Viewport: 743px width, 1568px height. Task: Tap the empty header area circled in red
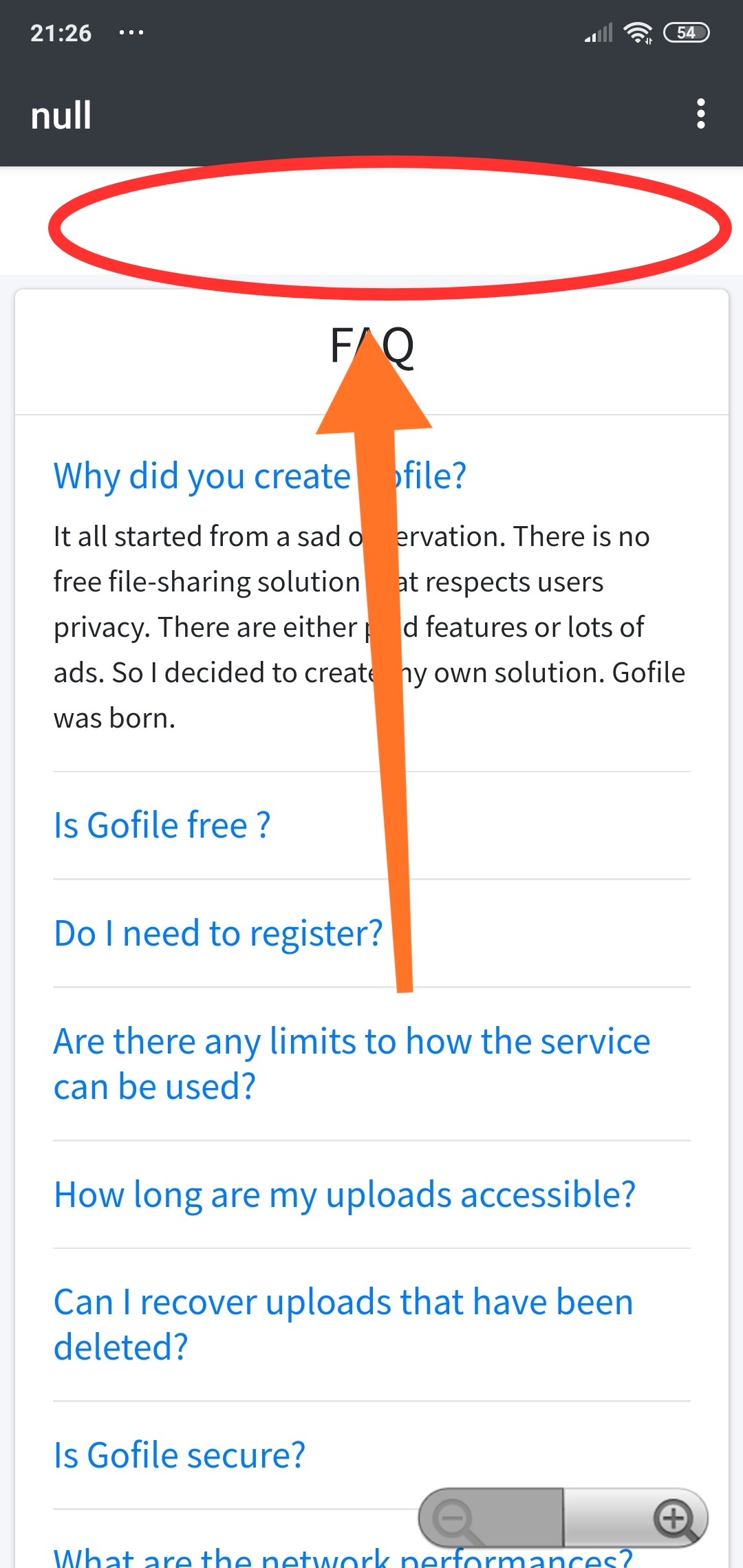(x=389, y=227)
